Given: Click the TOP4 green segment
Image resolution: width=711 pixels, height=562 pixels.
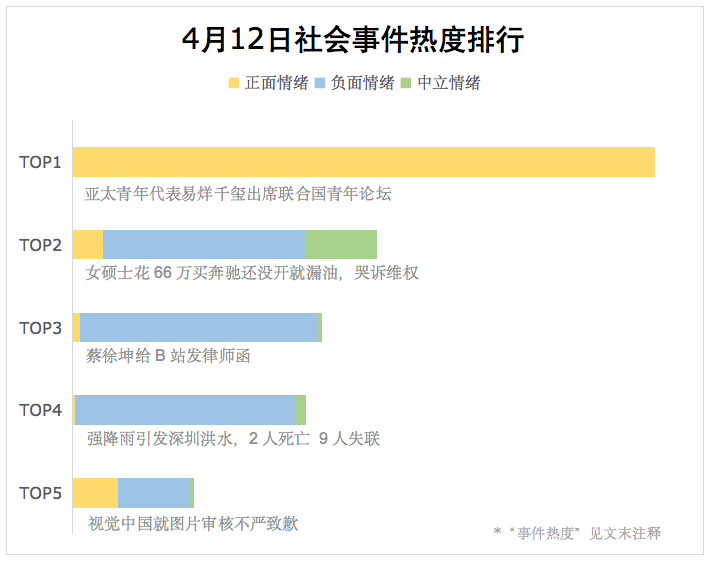Looking at the screenshot, I should click(301, 410).
